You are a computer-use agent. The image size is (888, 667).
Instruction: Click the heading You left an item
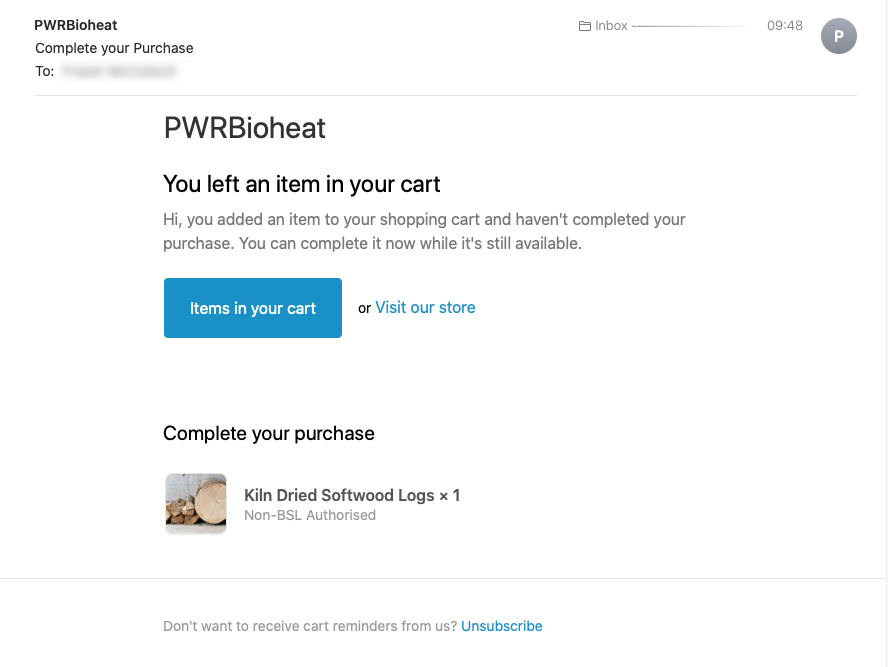pyautogui.click(x=301, y=184)
